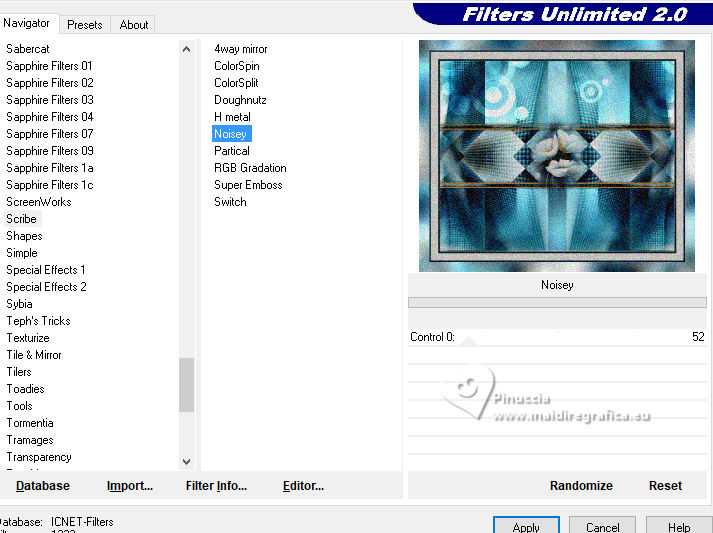Screen dimensions: 713x533
Task: Click the category list scrollbar thumb
Action: [186, 385]
